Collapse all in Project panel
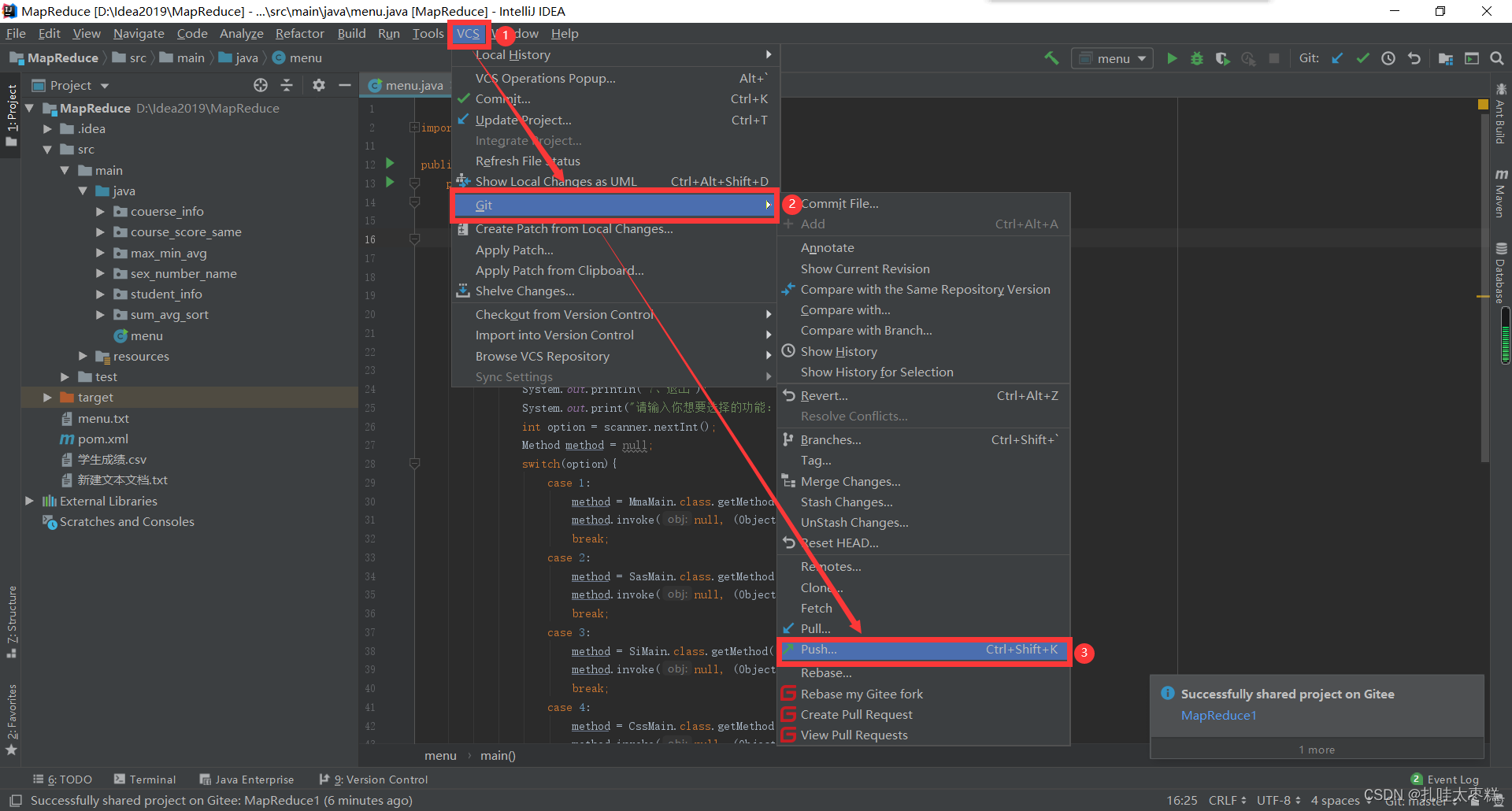The width and height of the screenshot is (1512, 811). click(287, 85)
